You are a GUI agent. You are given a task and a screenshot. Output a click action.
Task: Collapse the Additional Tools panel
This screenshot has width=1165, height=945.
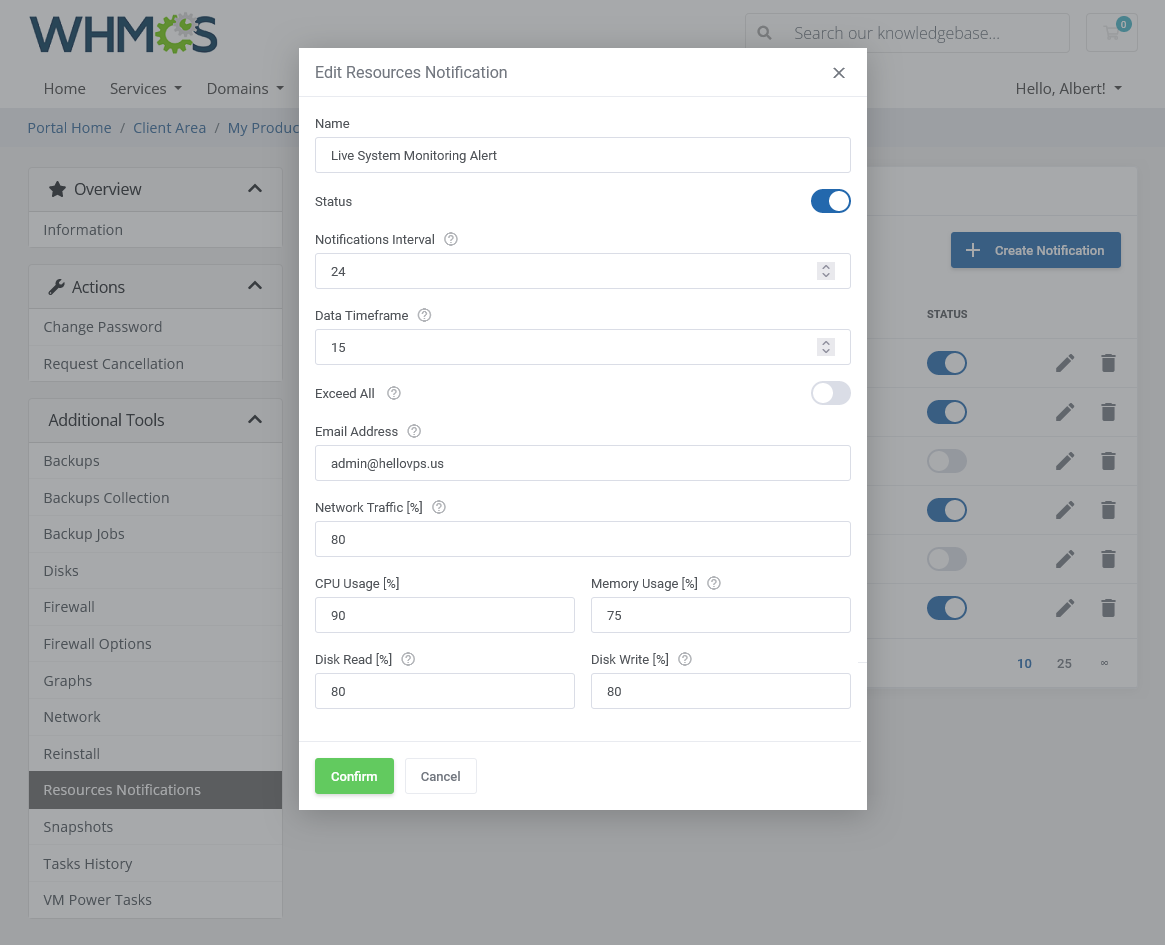[255, 420]
